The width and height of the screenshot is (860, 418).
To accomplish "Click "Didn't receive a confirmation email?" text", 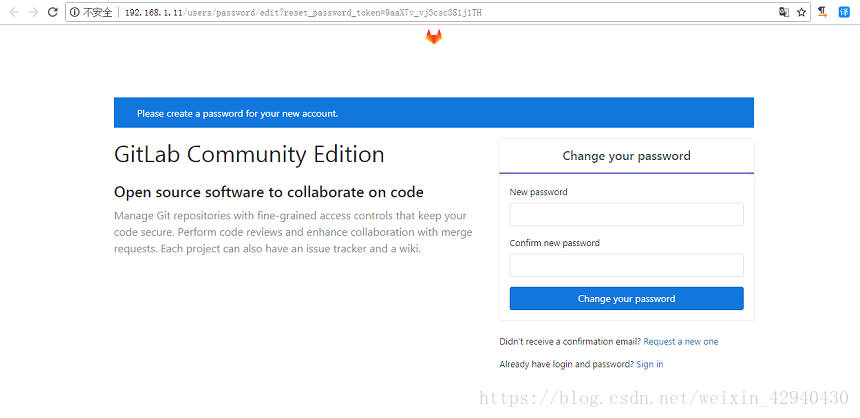I will click(570, 342).
